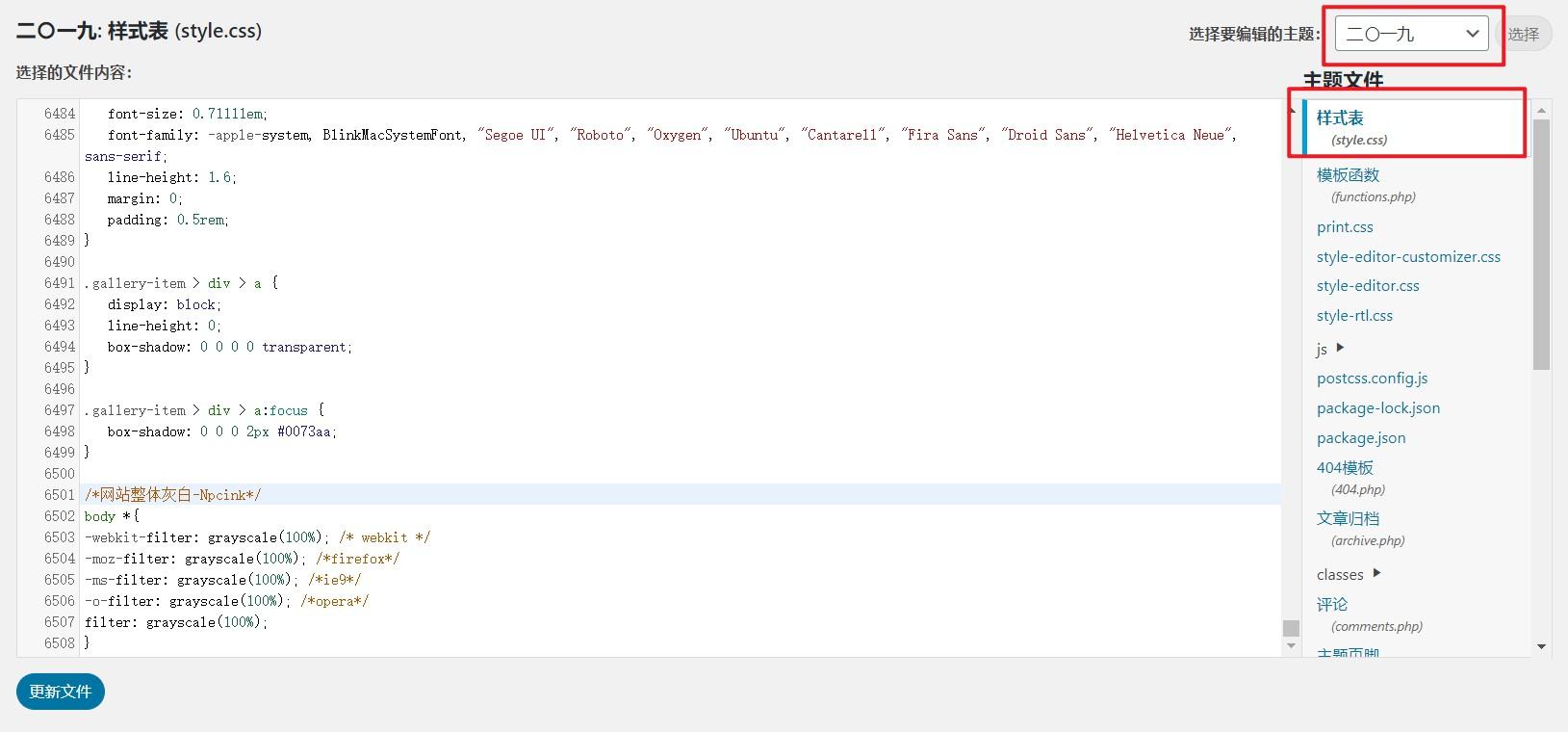Open 样式表 style.css file
This screenshot has width=1568, height=732.
pos(1340,118)
